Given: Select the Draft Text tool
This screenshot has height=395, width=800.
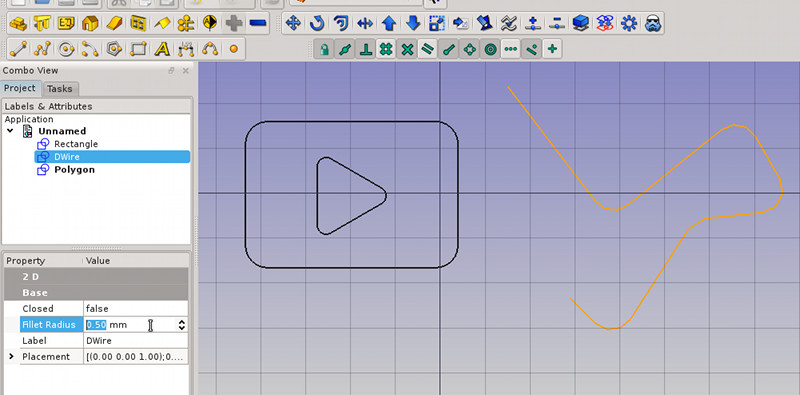Looking at the screenshot, I should tap(162, 49).
